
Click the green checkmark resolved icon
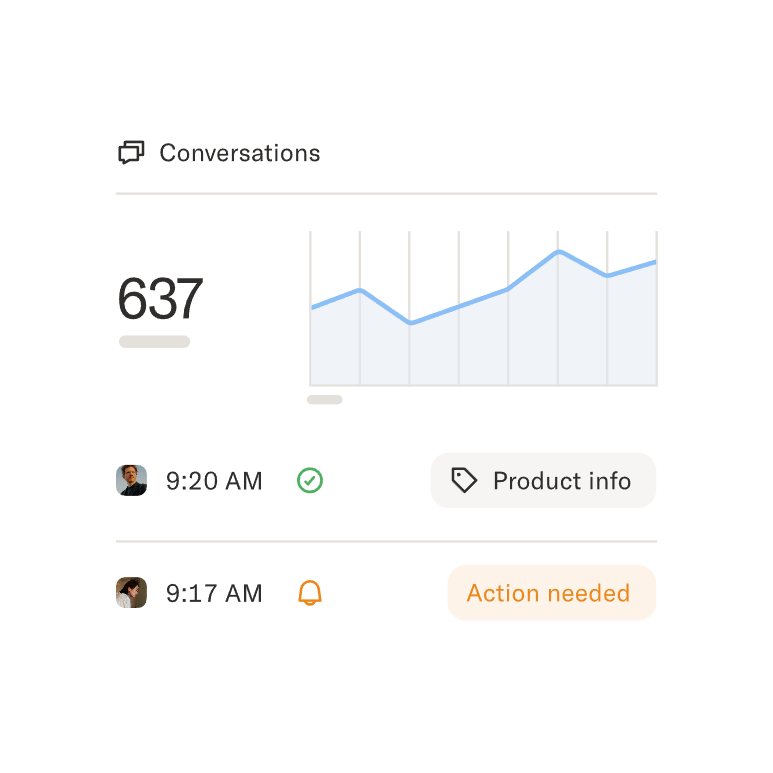click(x=310, y=481)
